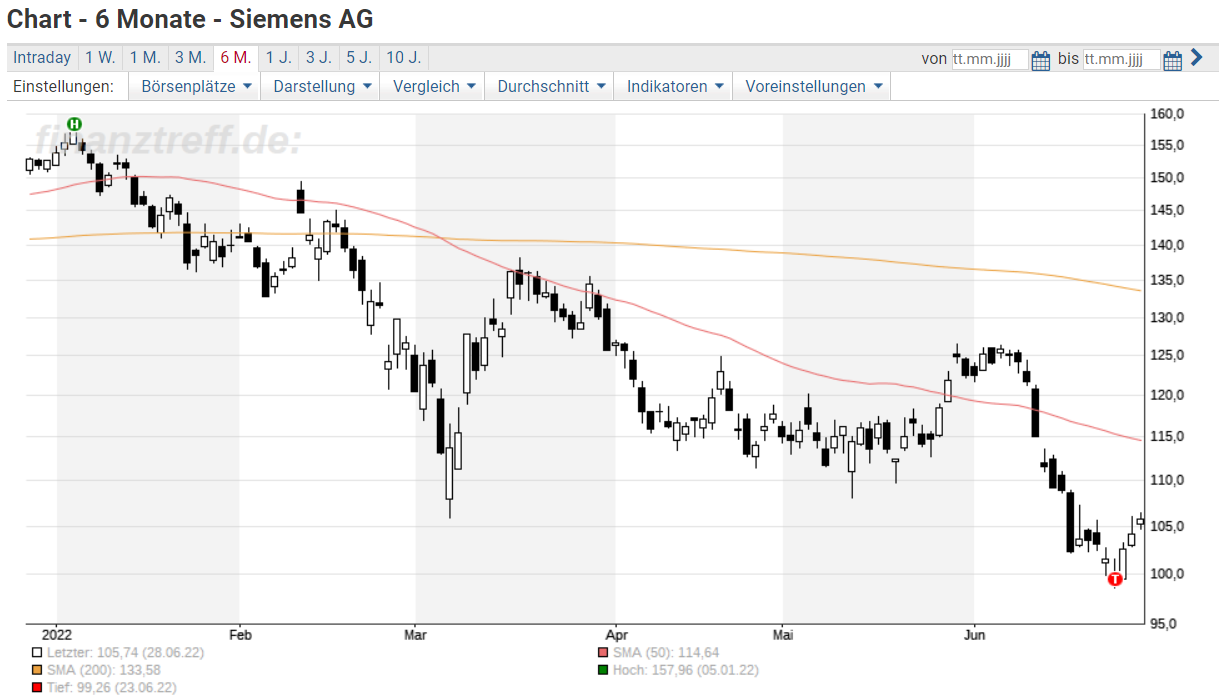1224x700 pixels.
Task: Open the Börsenplätze dropdown
Action: tap(195, 87)
